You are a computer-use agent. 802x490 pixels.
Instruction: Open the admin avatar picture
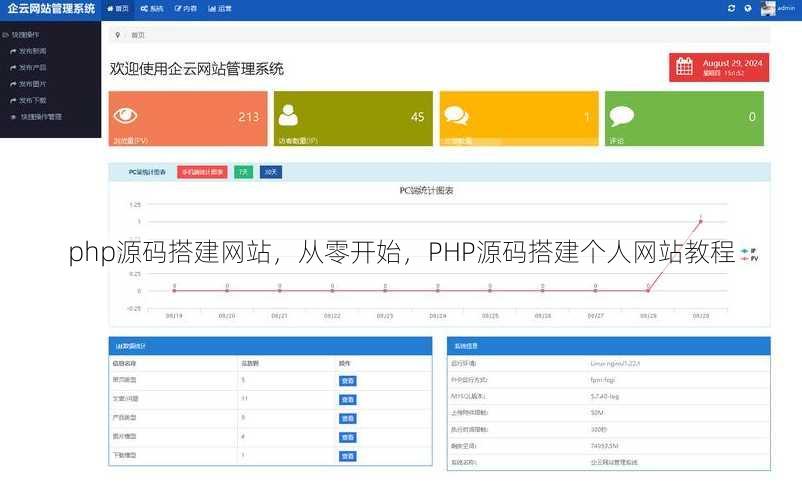(768, 9)
